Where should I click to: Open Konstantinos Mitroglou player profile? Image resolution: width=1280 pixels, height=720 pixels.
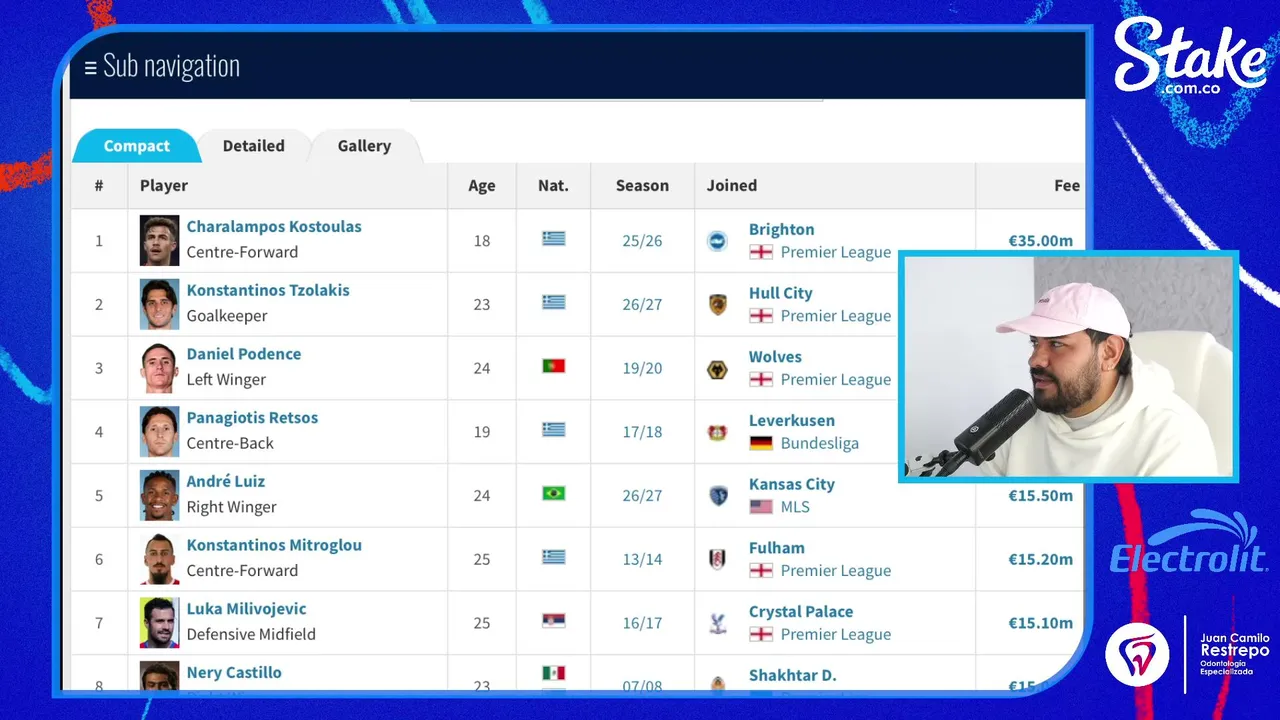[274, 545]
